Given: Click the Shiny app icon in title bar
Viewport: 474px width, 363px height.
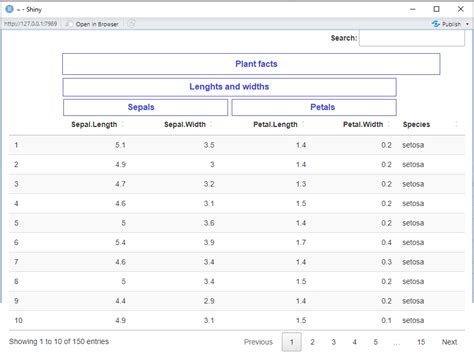Looking at the screenshot, I should pyautogui.click(x=9, y=9).
